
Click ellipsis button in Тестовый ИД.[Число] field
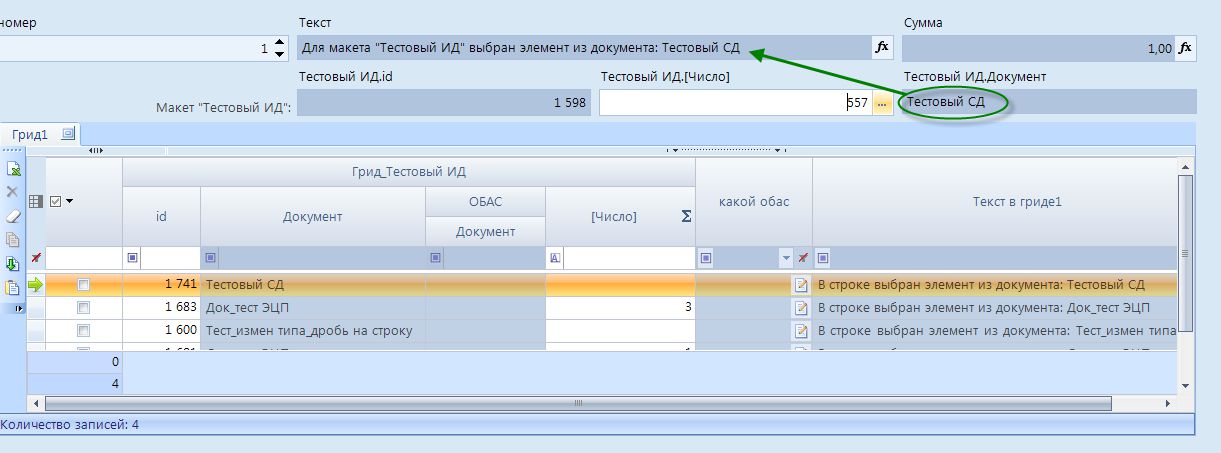tap(881, 102)
